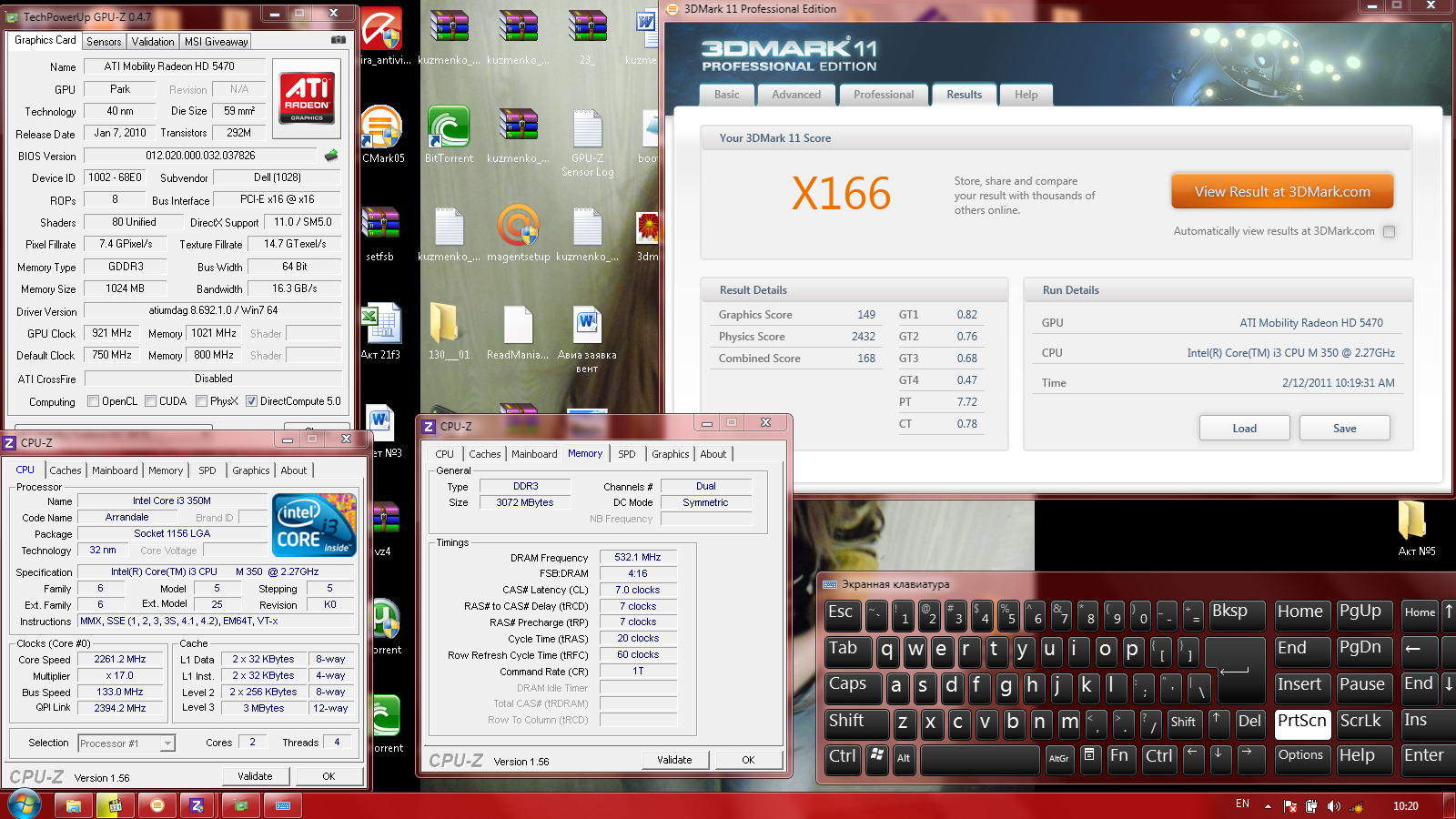Image resolution: width=1456 pixels, height=819 pixels.
Task: Select the 23_ WinRAR archive icon
Action: [587, 37]
